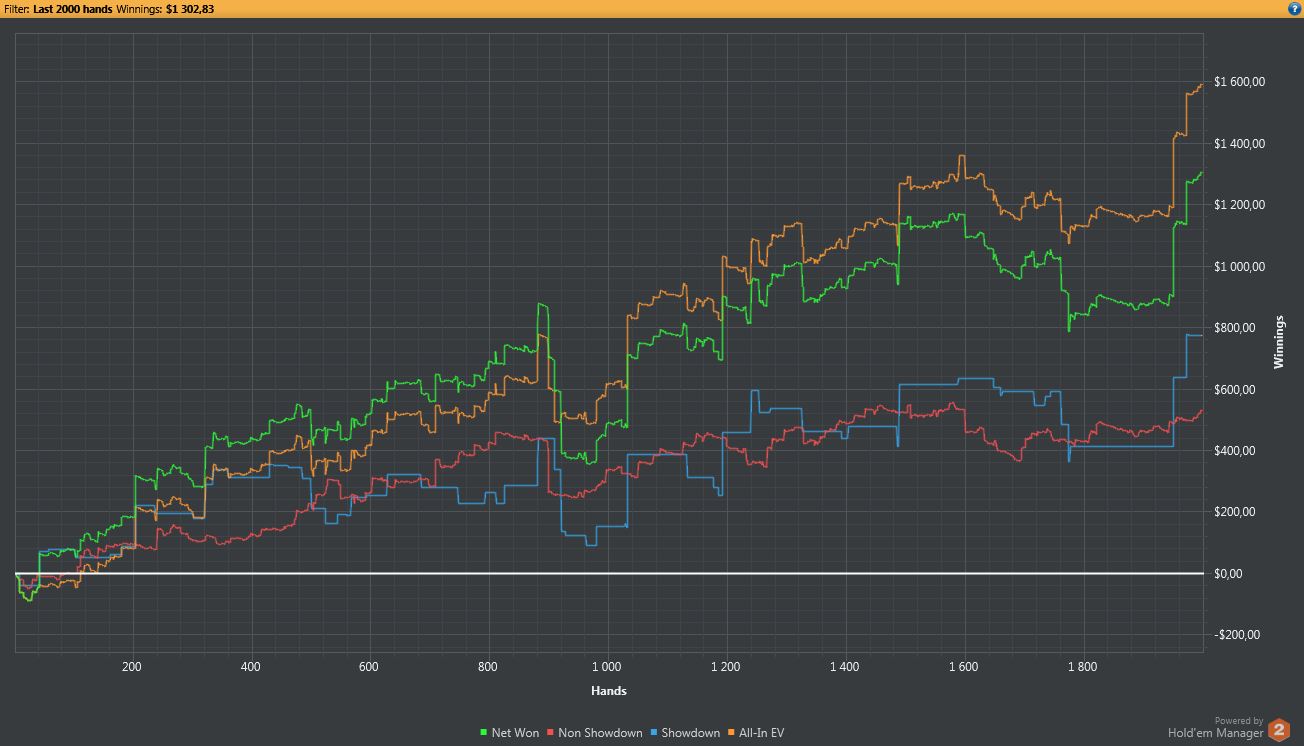Select the 1 000 hands tick label
This screenshot has width=1304, height=746.
607,666
